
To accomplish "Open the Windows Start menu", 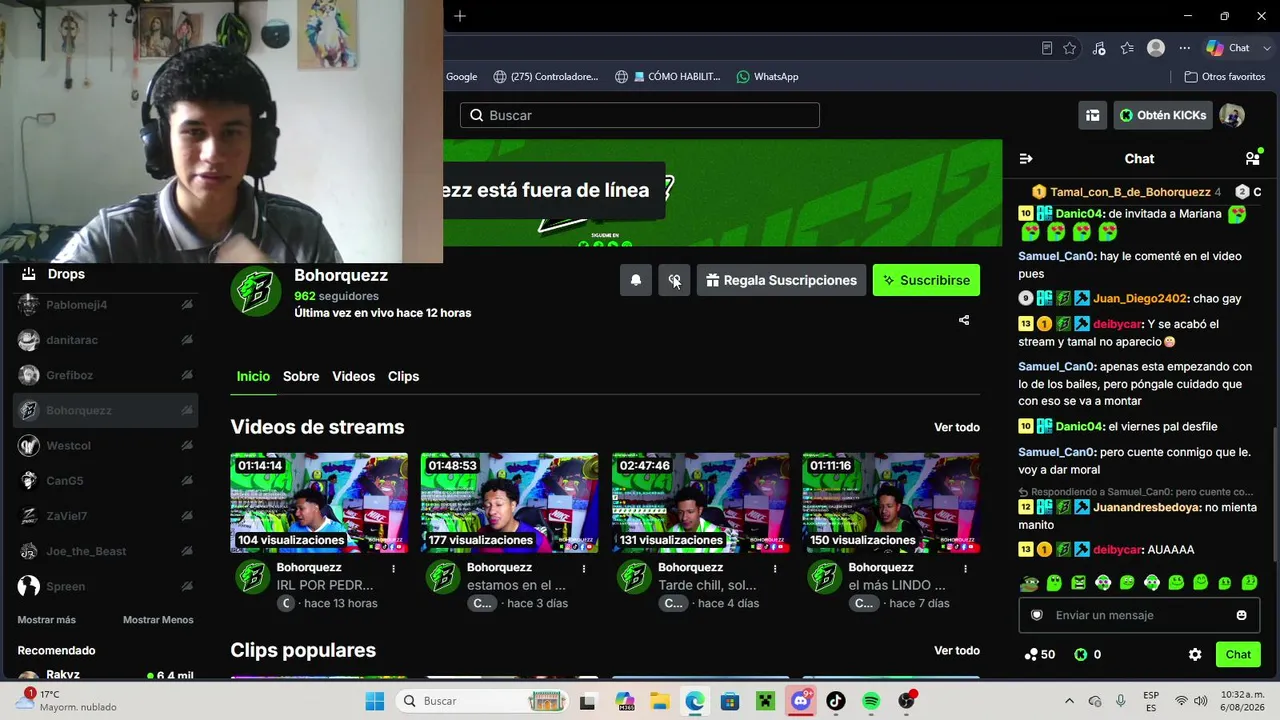I will pyautogui.click(x=375, y=701).
